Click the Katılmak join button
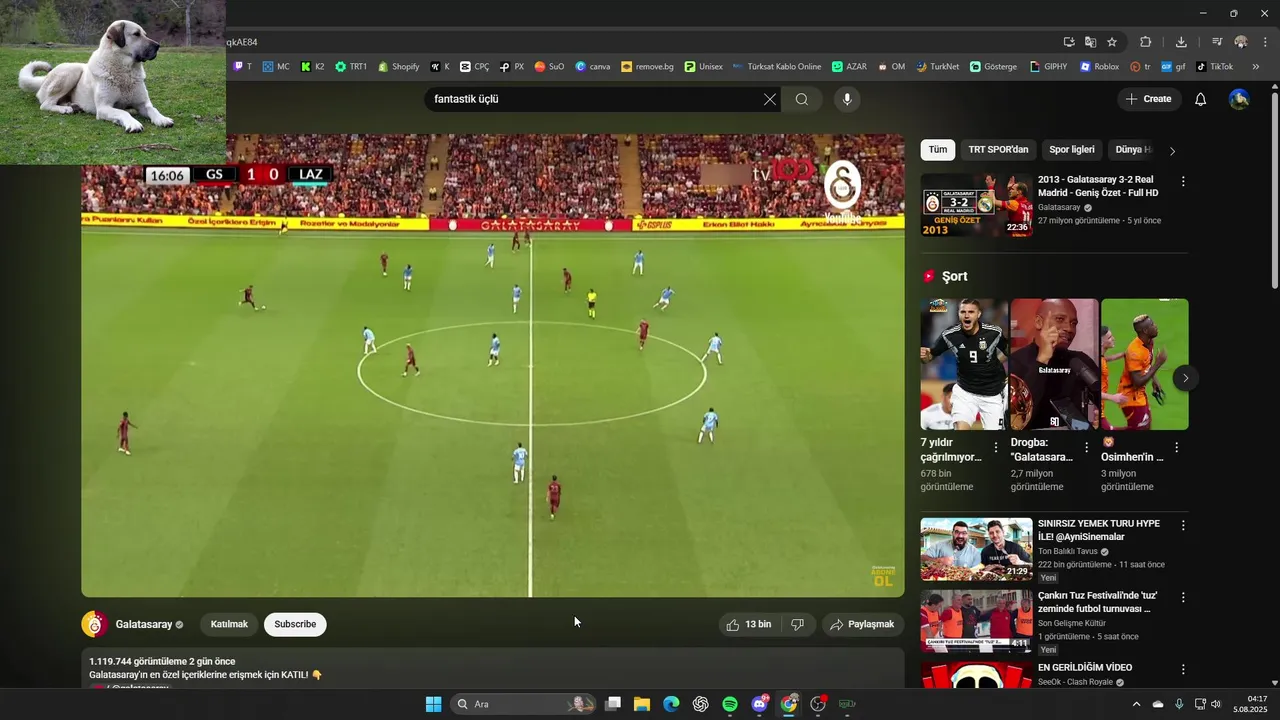Image resolution: width=1280 pixels, height=720 pixels. (229, 624)
